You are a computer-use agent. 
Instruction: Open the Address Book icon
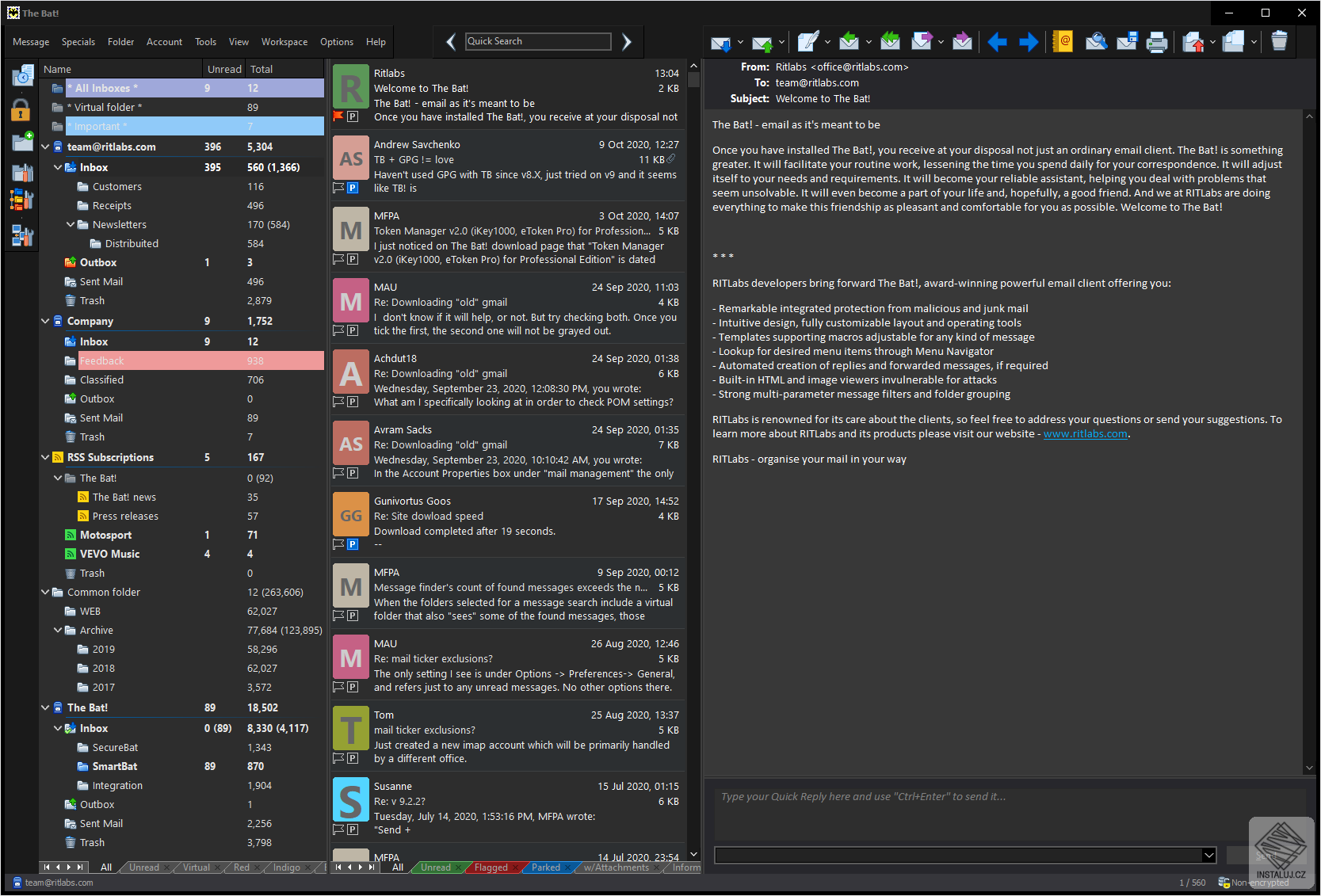1063,41
